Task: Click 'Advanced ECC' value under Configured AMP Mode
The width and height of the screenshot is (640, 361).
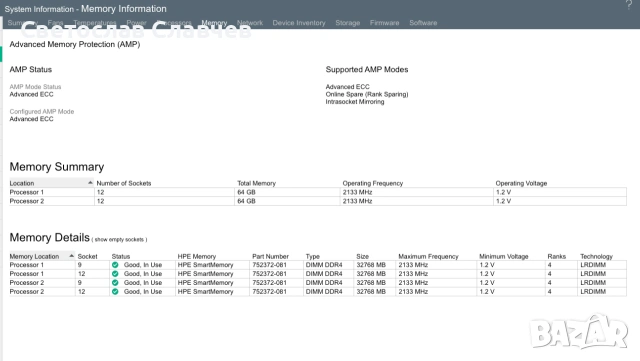Action: click(31, 119)
